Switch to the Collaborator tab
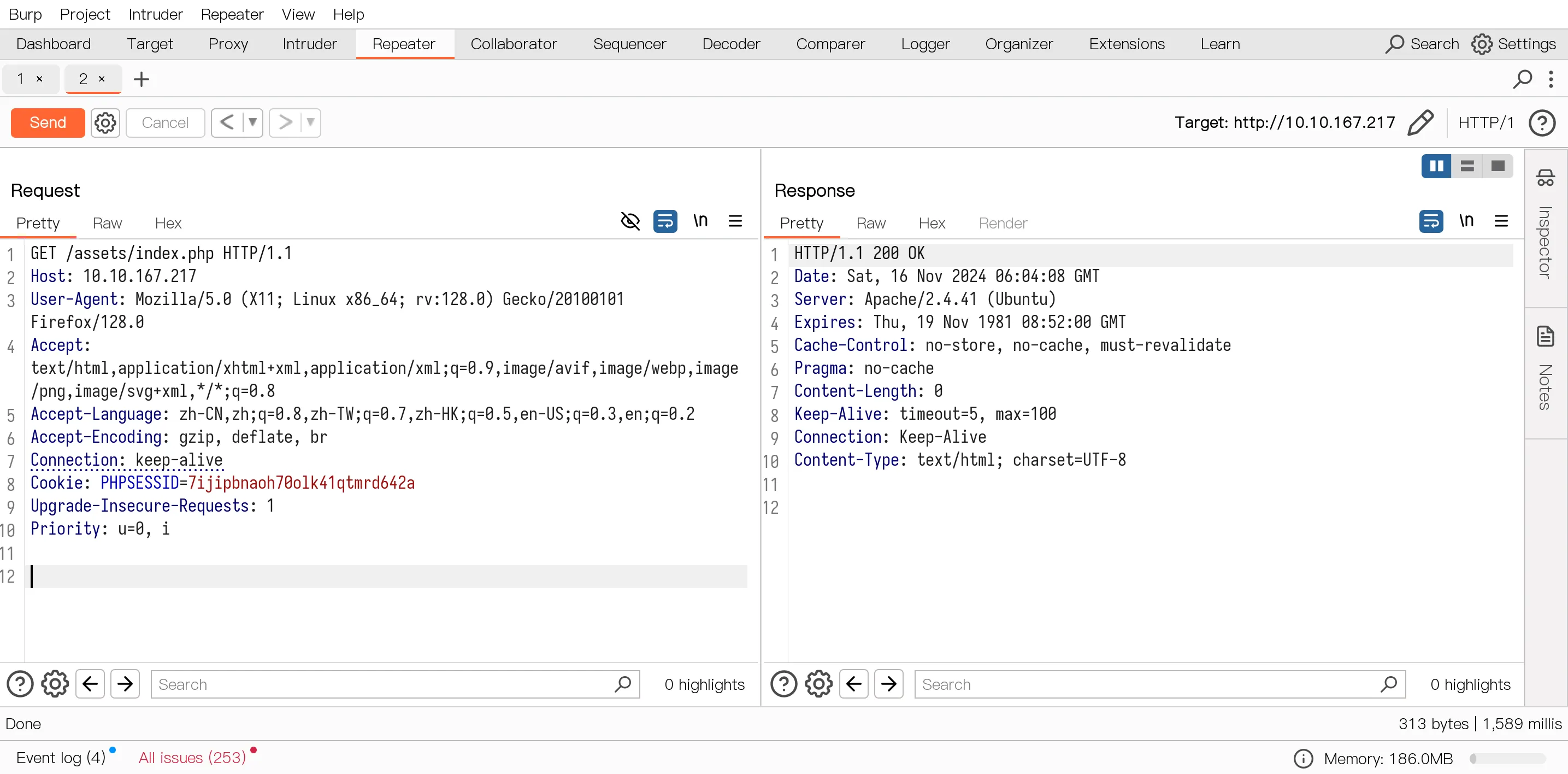Screen dimensions: 1568x774 tap(513, 44)
